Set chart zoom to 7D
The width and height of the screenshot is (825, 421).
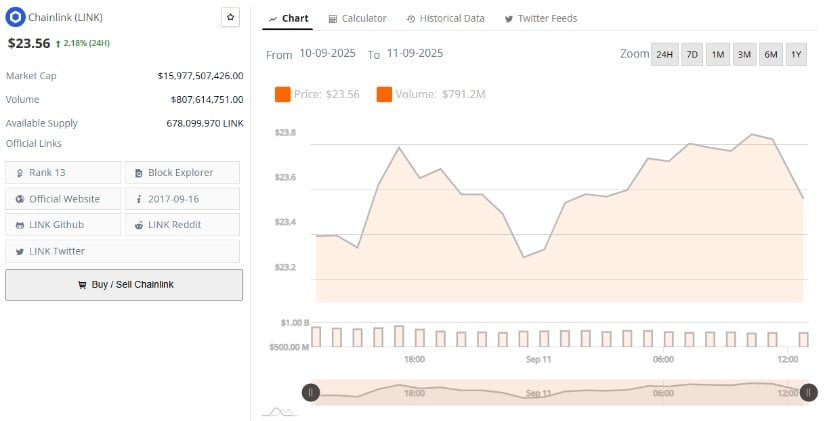(692, 54)
